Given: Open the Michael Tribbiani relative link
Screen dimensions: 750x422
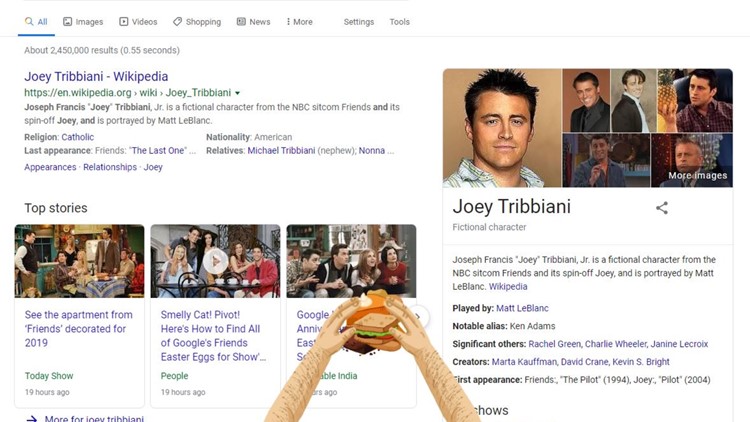Looking at the screenshot, I should point(281,150).
